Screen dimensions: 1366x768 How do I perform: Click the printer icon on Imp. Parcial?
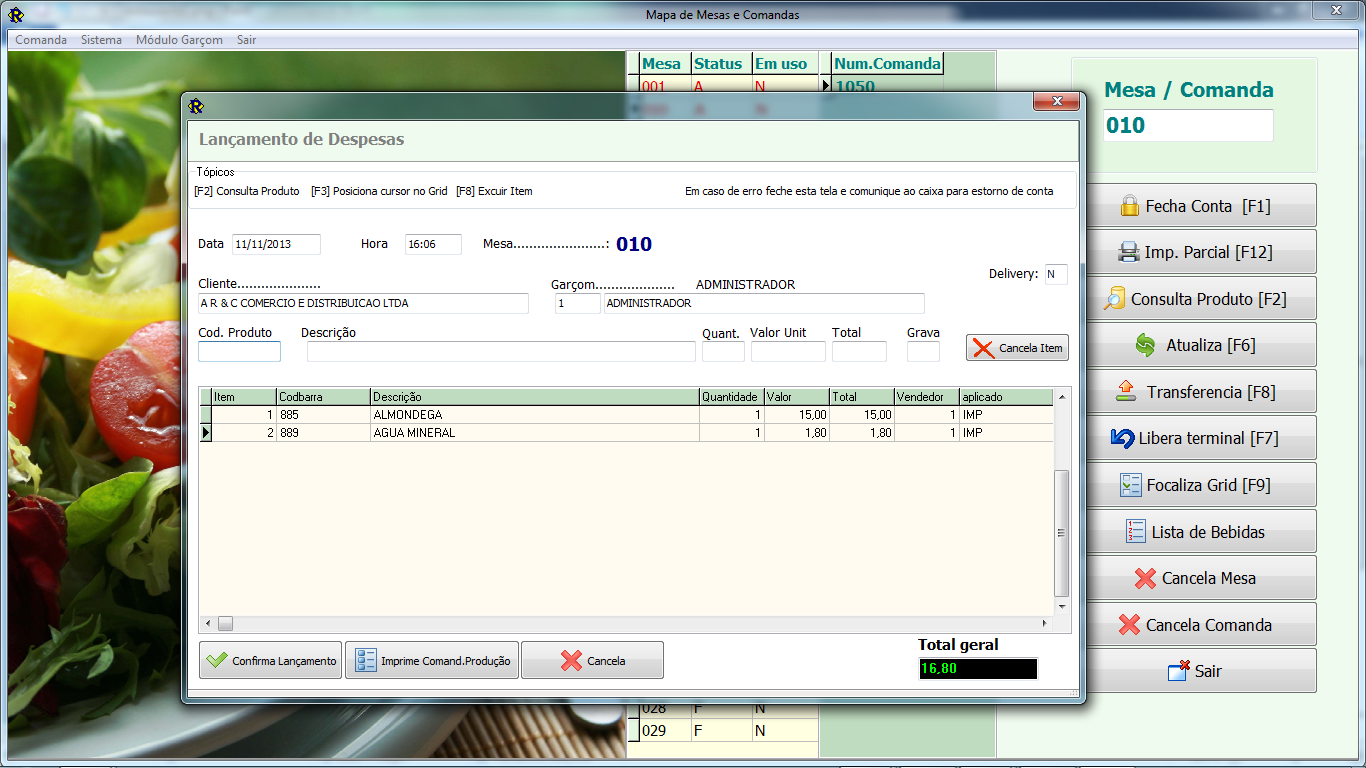(x=1128, y=252)
